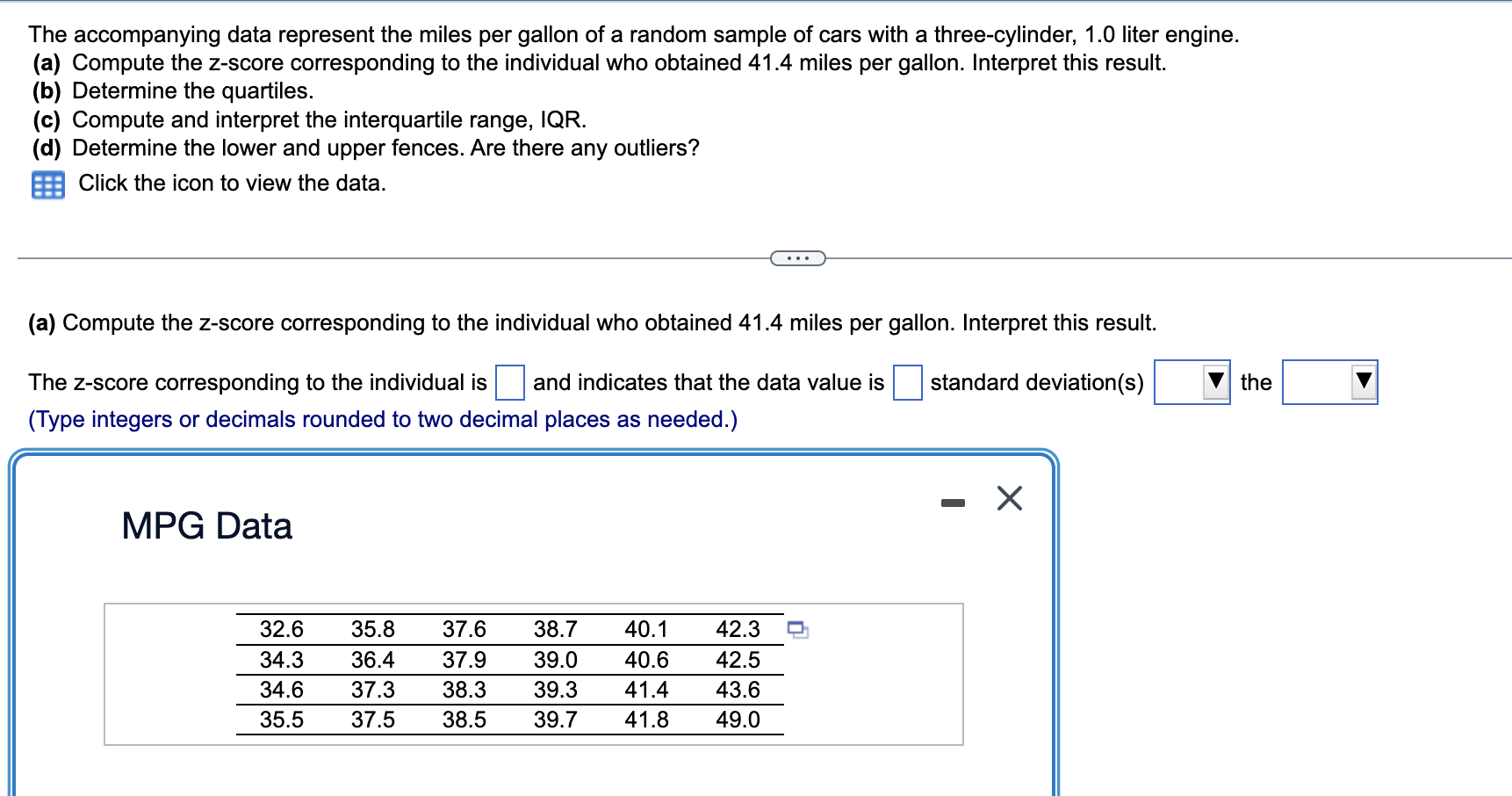This screenshot has height=796, width=1512.
Task: Open the dropdown before the word 'the'
Action: [x=1192, y=382]
